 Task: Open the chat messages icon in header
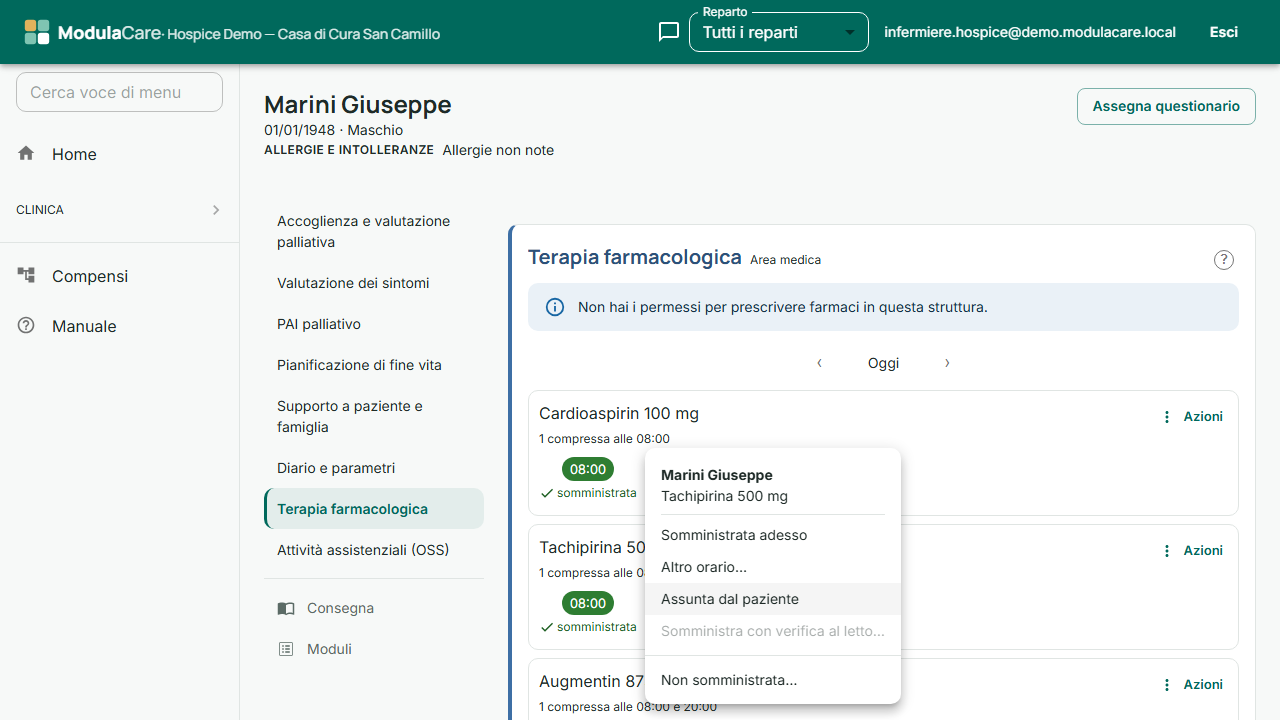tap(669, 32)
